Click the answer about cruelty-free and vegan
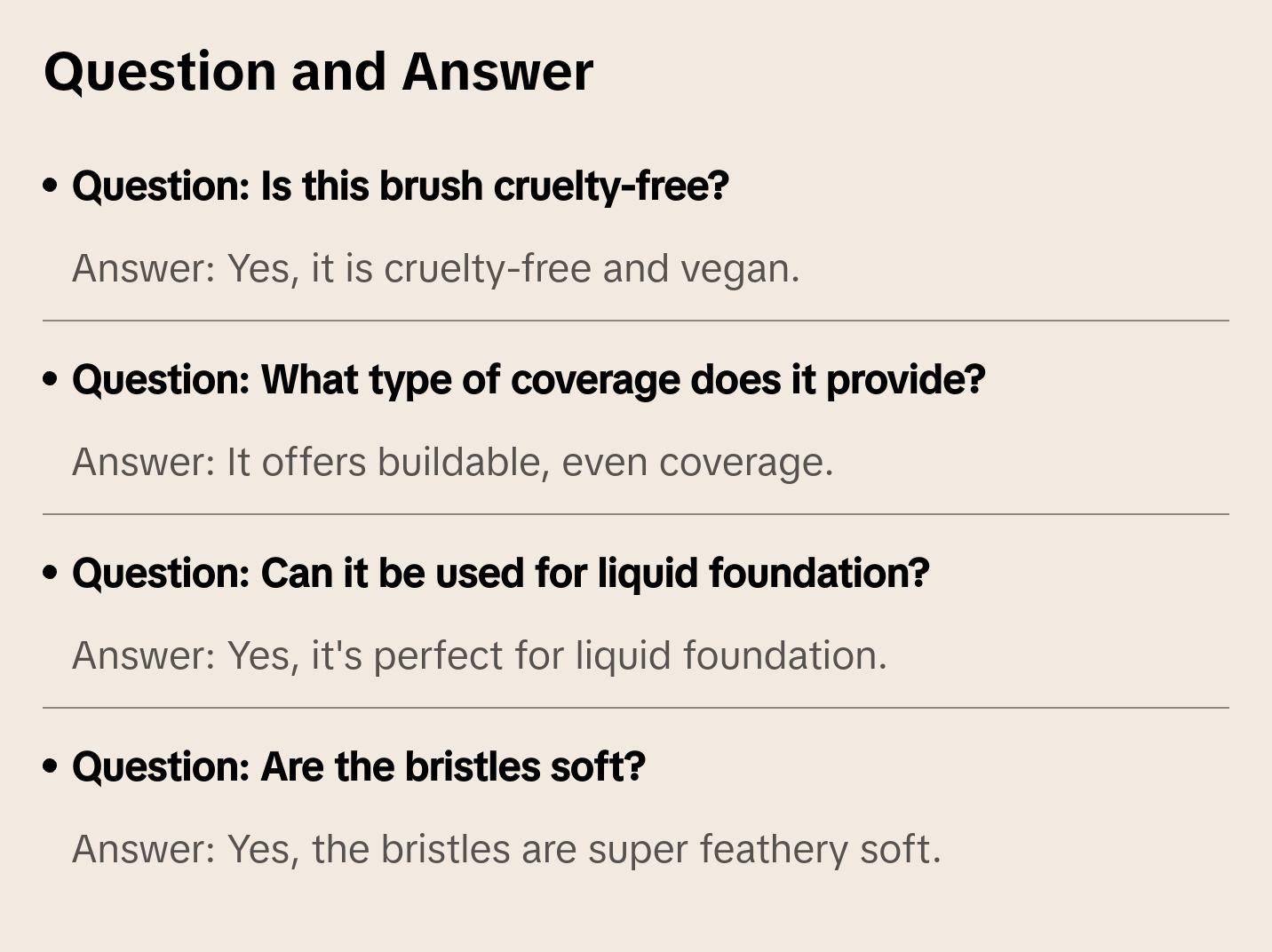The image size is (1272, 952). [x=435, y=269]
